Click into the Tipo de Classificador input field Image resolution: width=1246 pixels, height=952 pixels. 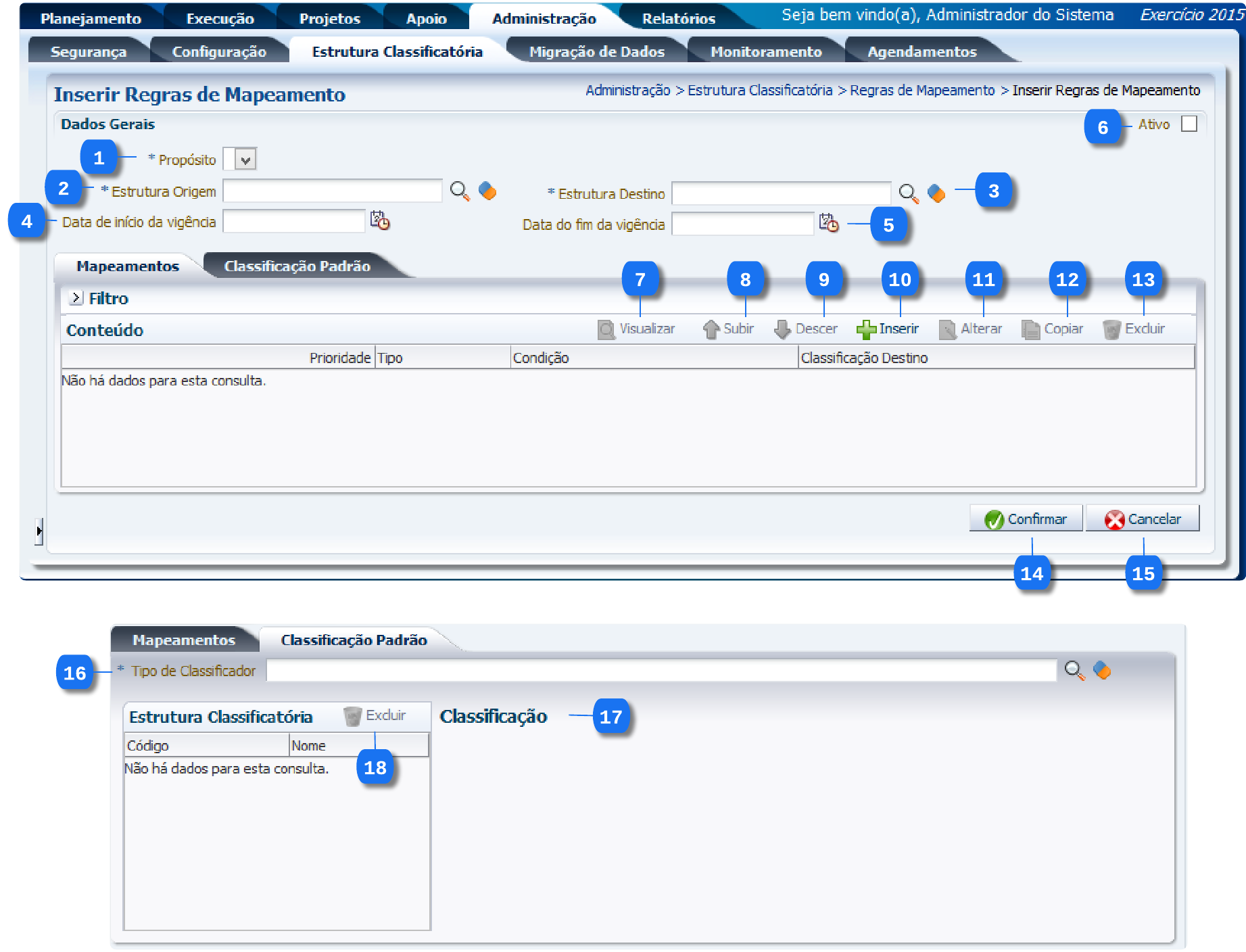tap(661, 671)
